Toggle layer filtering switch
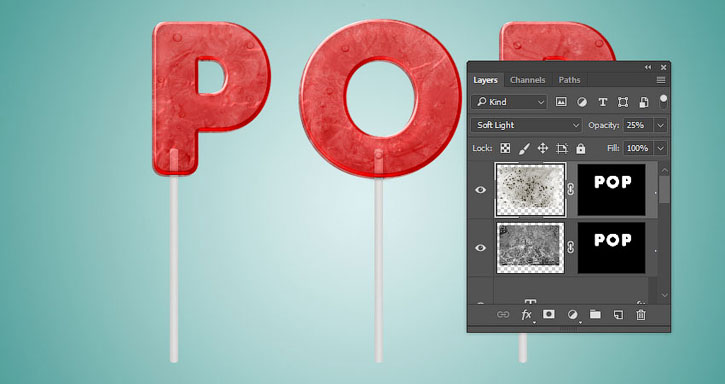The image size is (725, 384). coord(664,102)
